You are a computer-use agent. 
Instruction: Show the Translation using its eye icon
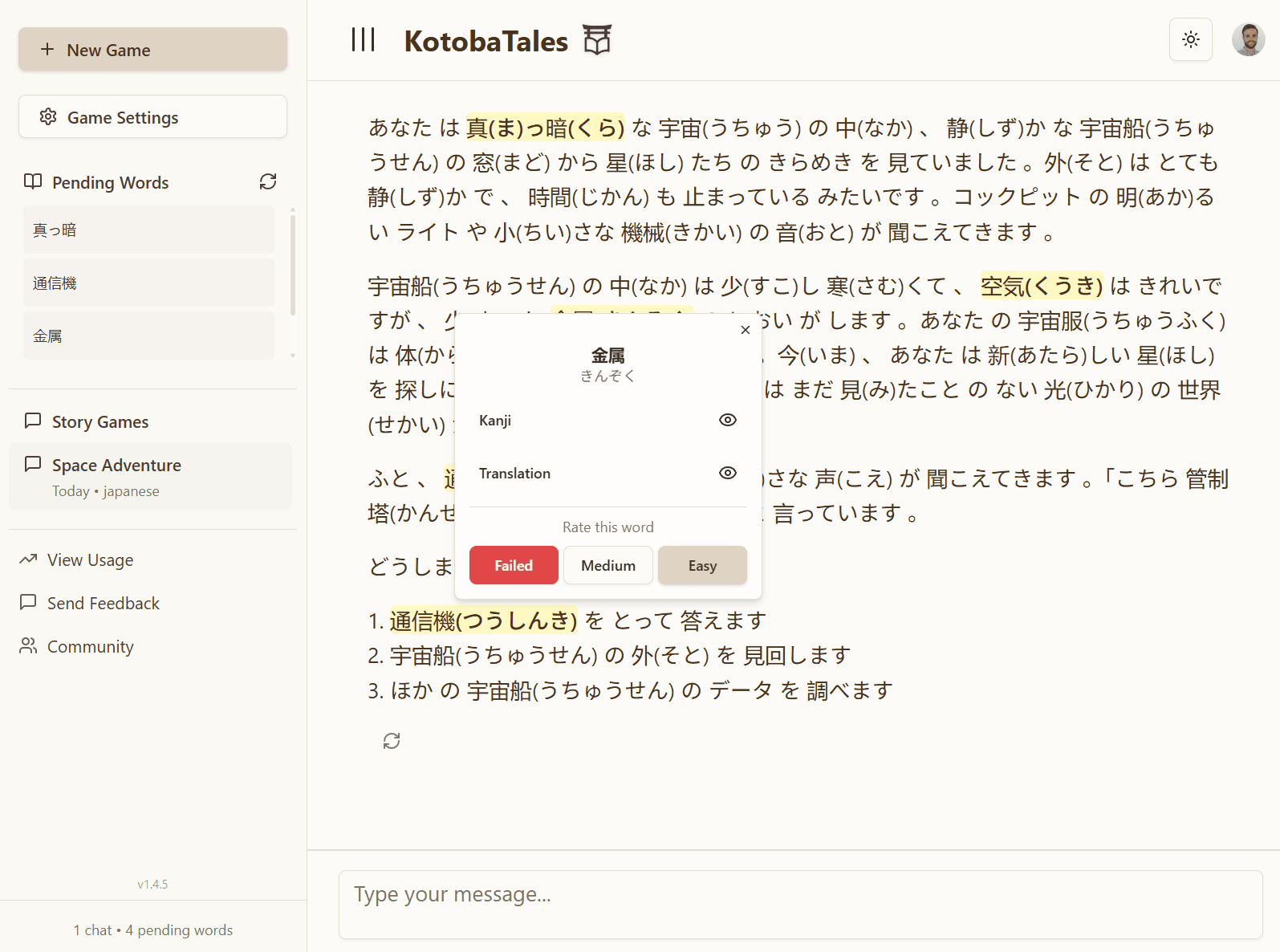727,473
